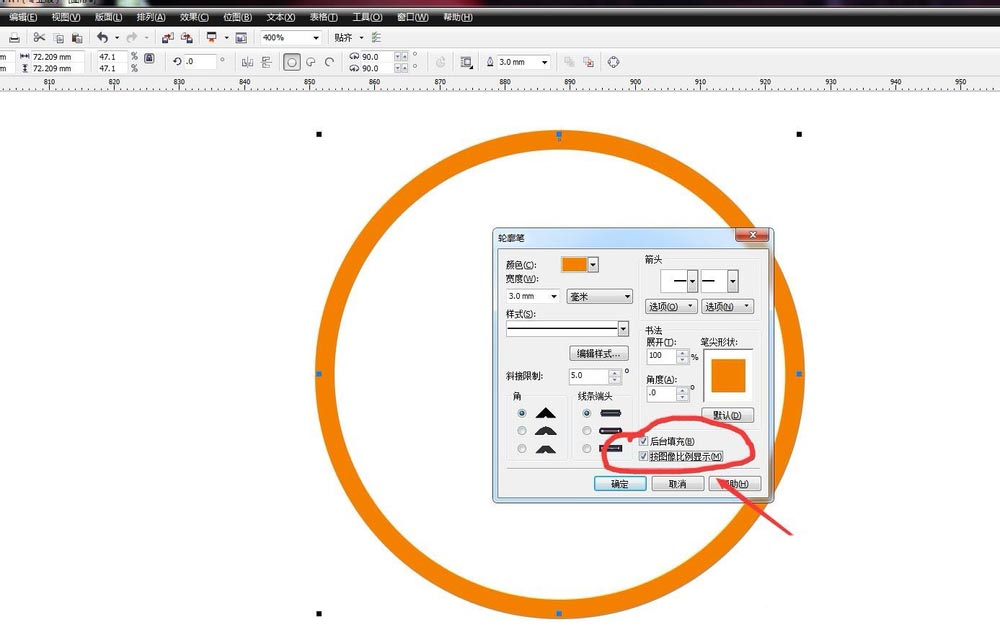The image size is (1000, 630).
Task: Click the 角度 stepper arrows in dialog
Action: 682,393
